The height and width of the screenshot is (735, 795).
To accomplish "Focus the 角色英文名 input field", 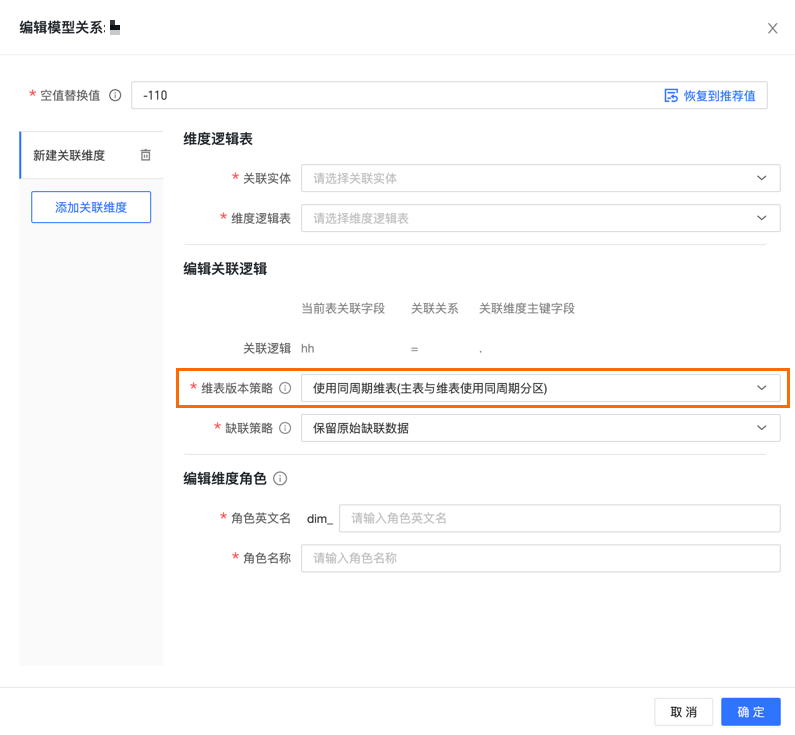I will (x=560, y=518).
